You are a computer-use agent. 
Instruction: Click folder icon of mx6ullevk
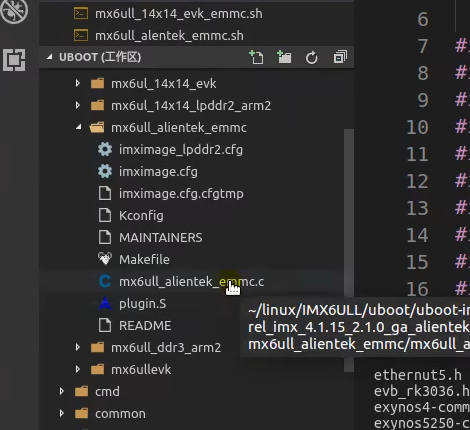click(x=97, y=369)
